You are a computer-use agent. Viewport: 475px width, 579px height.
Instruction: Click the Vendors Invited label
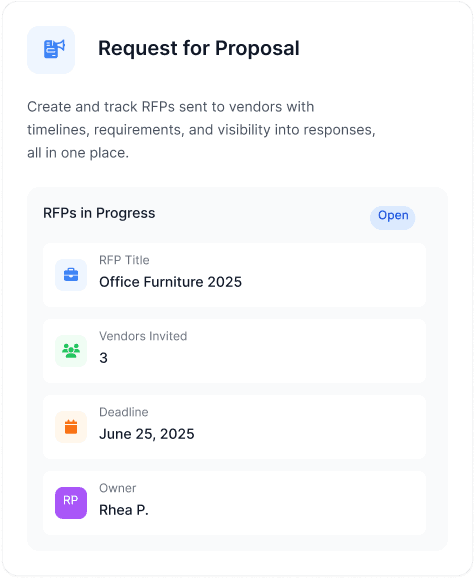click(x=143, y=336)
